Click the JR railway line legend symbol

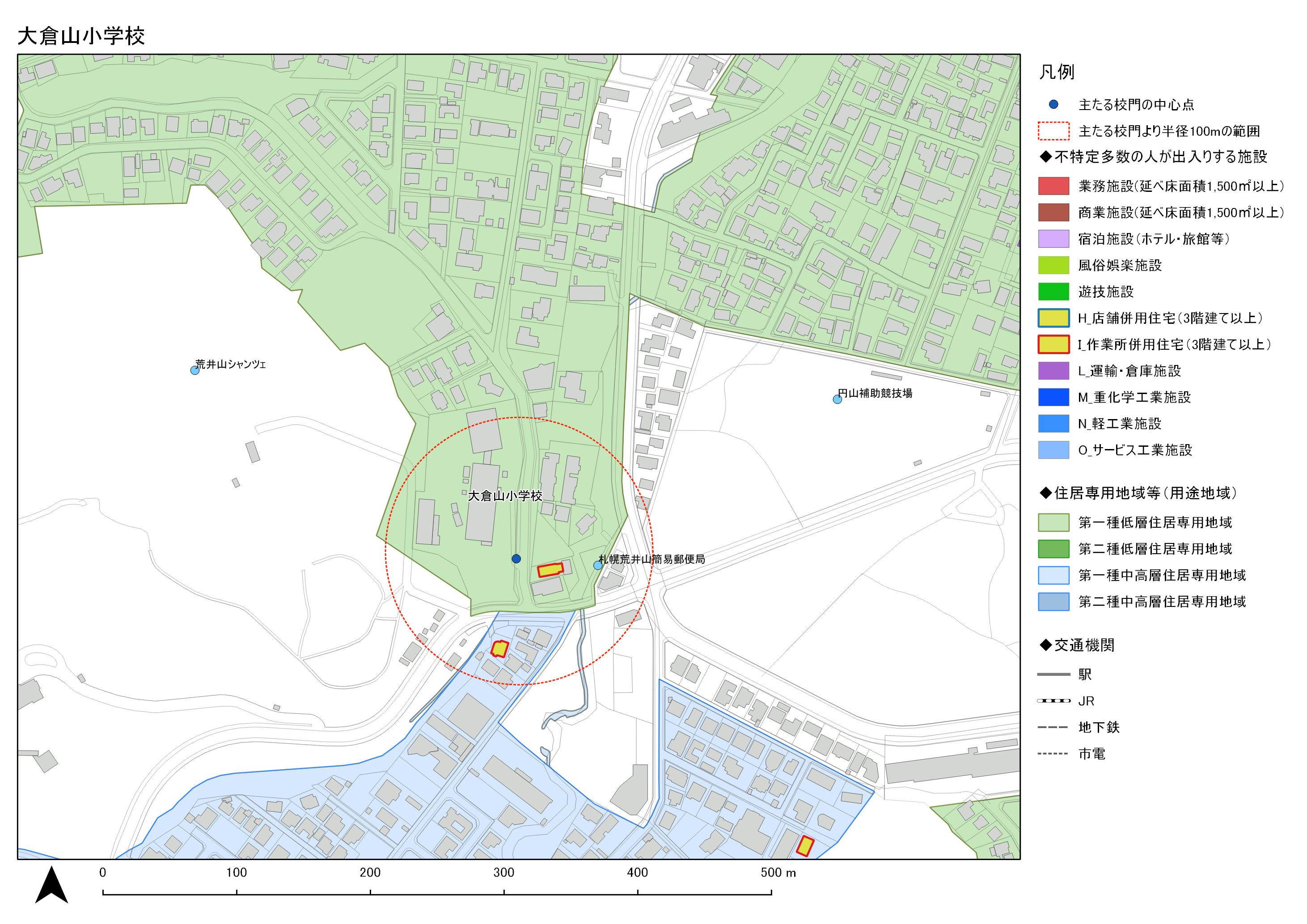point(1053,701)
